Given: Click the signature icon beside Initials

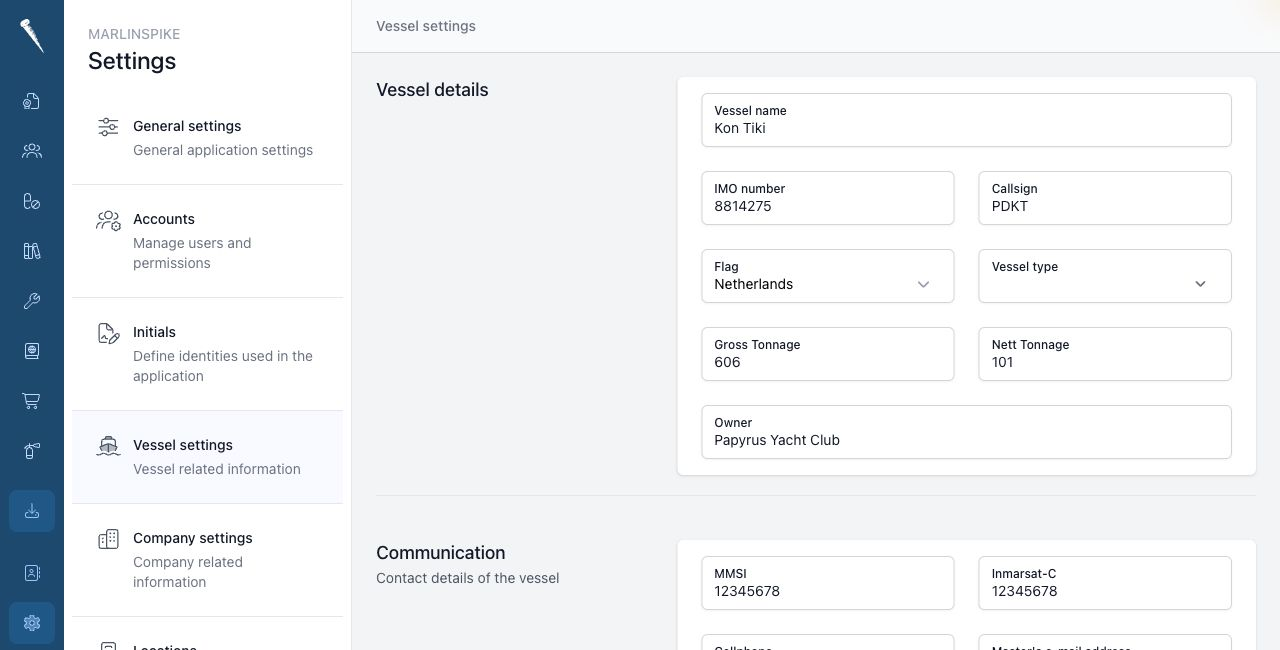Looking at the screenshot, I should (x=108, y=333).
